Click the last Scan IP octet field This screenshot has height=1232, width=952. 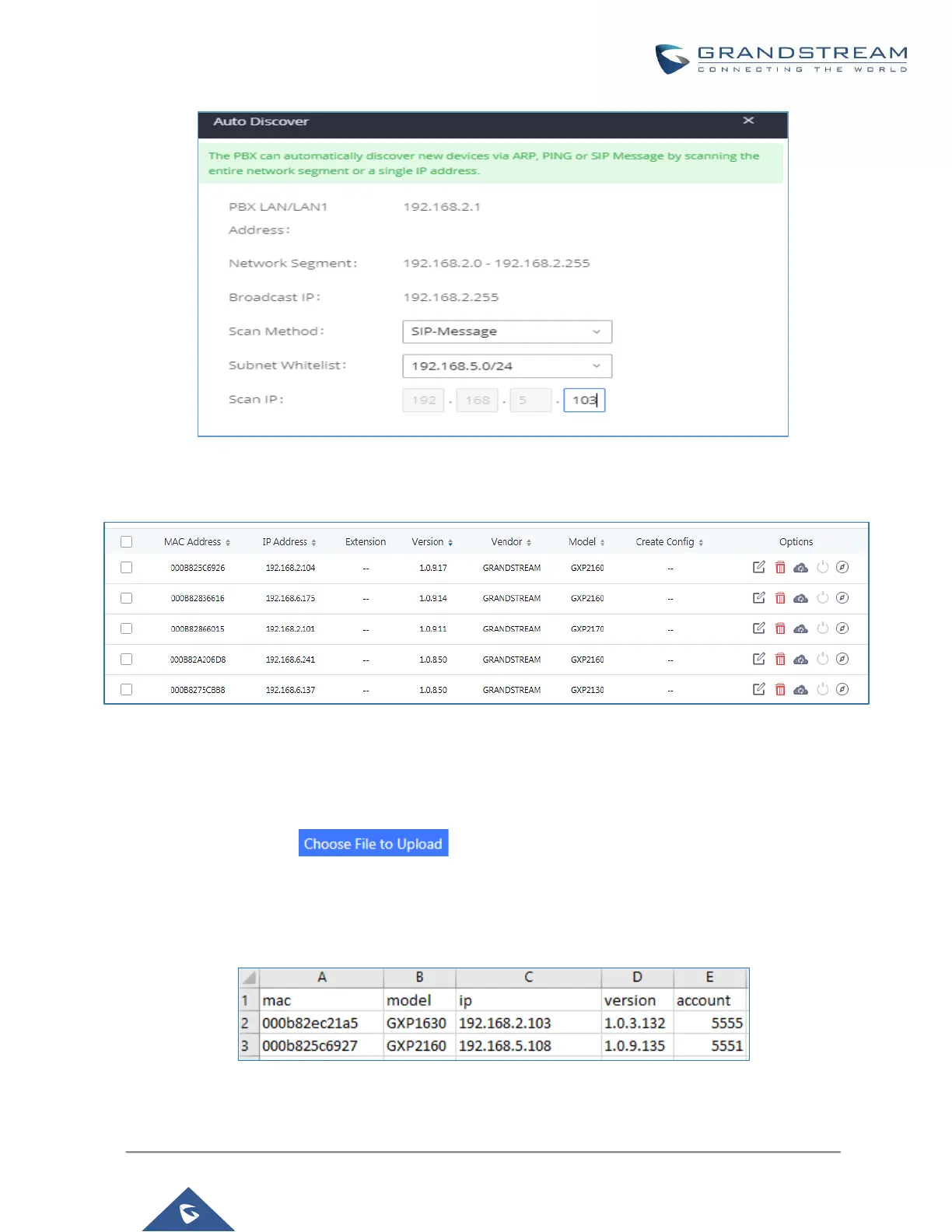pos(584,401)
